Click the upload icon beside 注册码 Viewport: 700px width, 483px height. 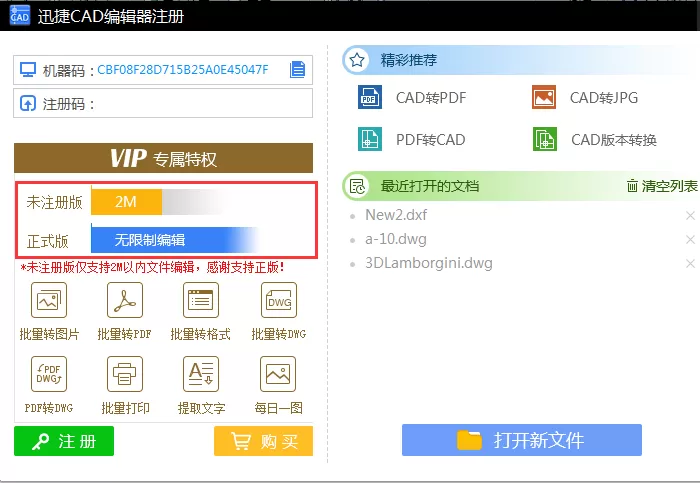pyautogui.click(x=28, y=104)
